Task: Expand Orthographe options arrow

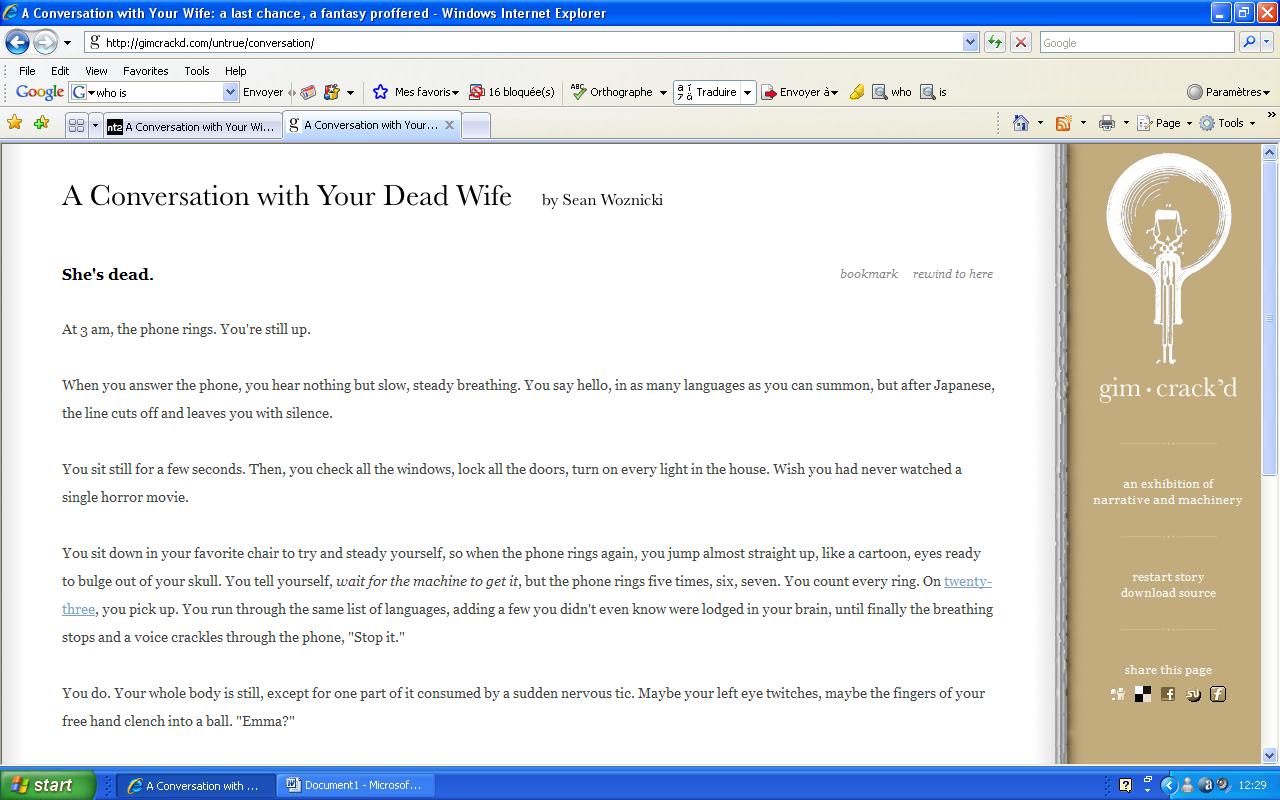Action: coord(662,93)
